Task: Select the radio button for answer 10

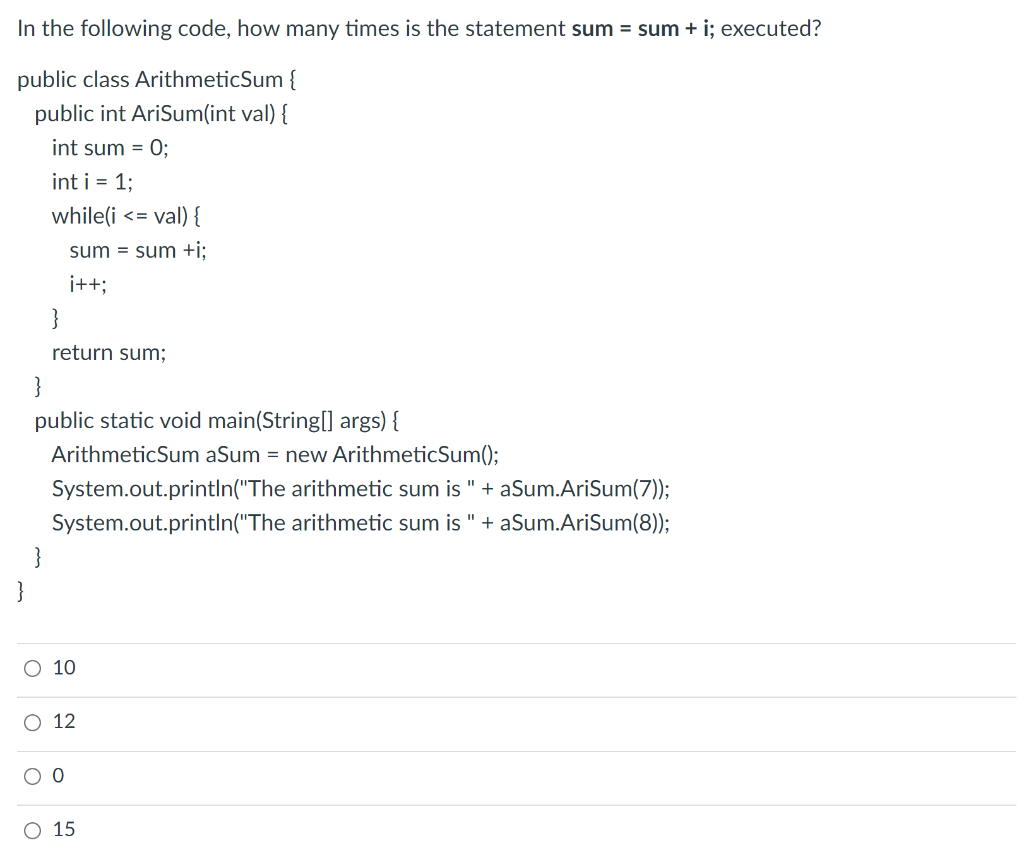Action: click(x=31, y=667)
